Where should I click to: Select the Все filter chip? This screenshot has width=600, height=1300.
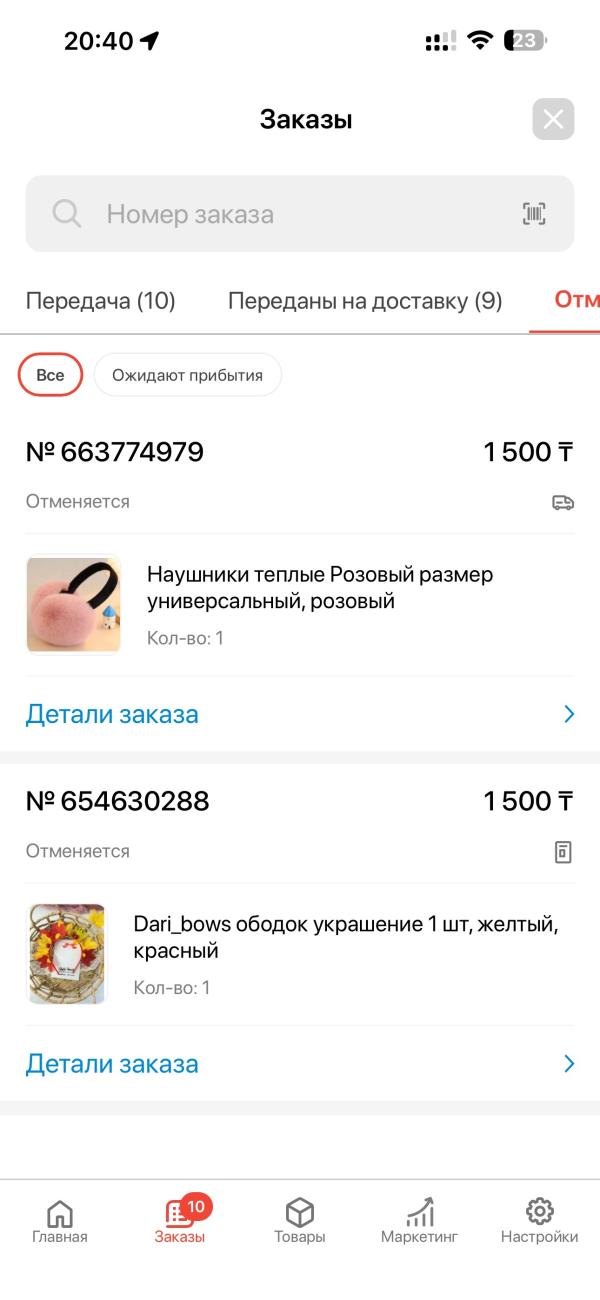click(x=50, y=375)
